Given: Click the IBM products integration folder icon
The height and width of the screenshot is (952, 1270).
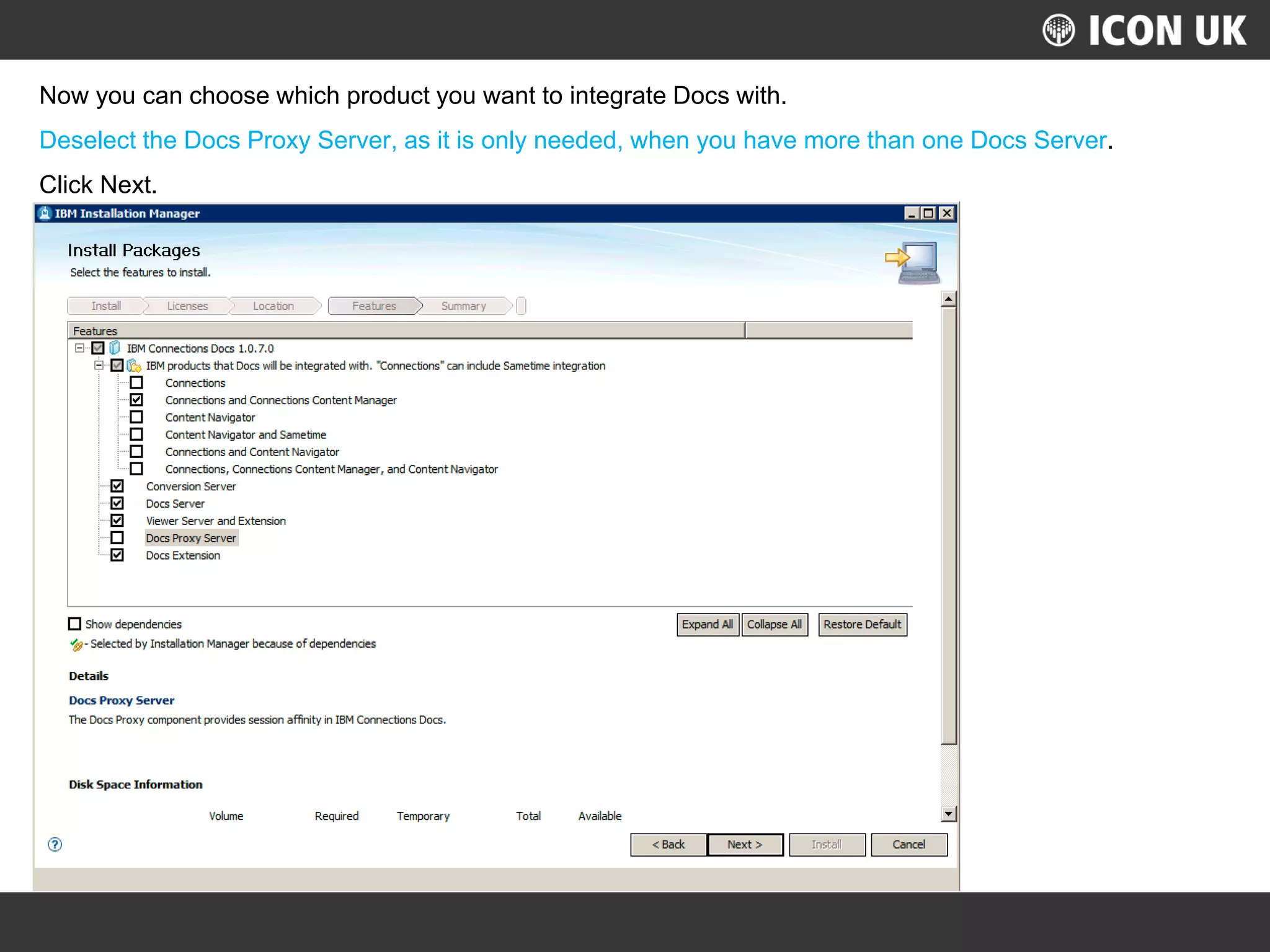Looking at the screenshot, I should [134, 366].
